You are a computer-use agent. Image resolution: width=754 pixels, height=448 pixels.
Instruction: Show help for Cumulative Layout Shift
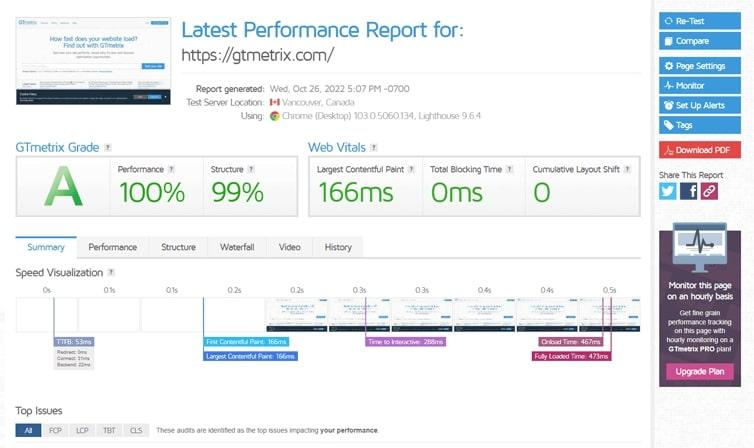tap(625, 170)
